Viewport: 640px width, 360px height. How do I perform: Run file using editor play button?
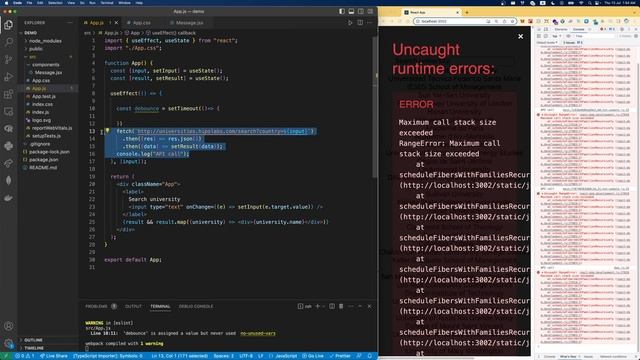coord(350,23)
